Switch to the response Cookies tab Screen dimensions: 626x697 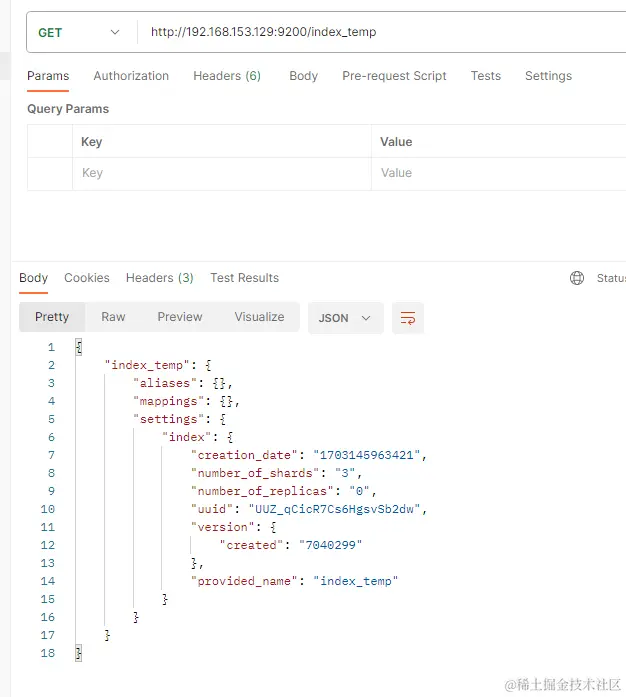pyautogui.click(x=87, y=278)
